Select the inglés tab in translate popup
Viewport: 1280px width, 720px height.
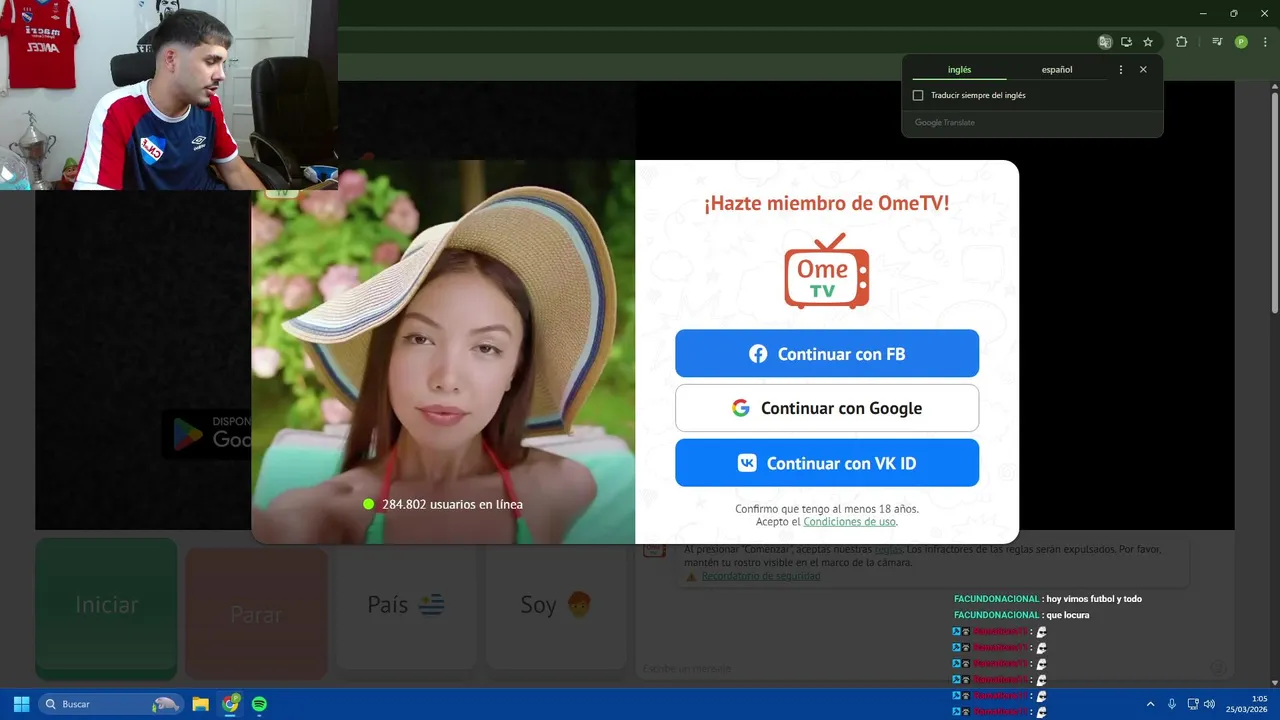959,70
